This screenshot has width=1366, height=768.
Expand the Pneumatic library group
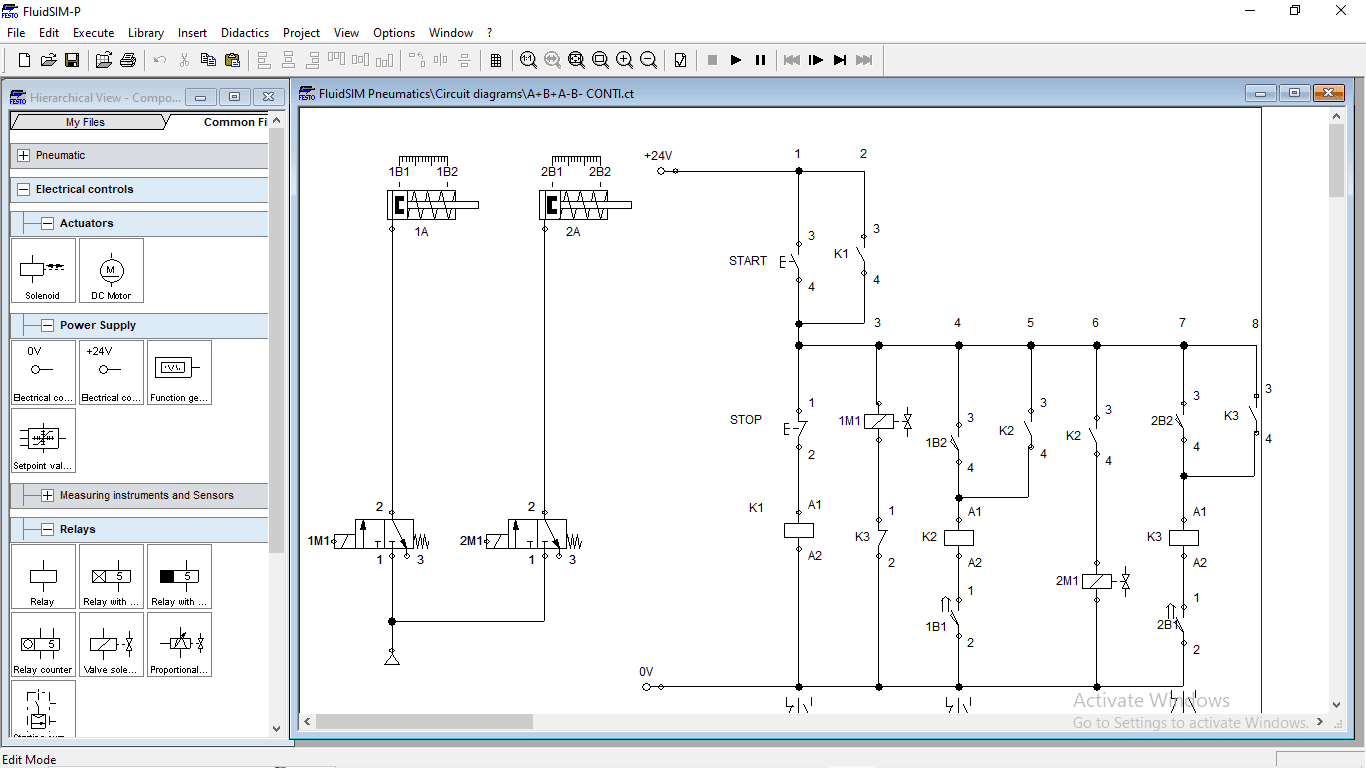pyautogui.click(x=24, y=156)
